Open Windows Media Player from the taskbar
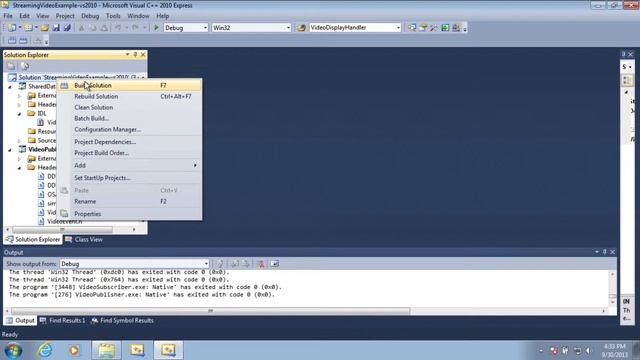This screenshot has width=640, height=360. click(x=74, y=350)
